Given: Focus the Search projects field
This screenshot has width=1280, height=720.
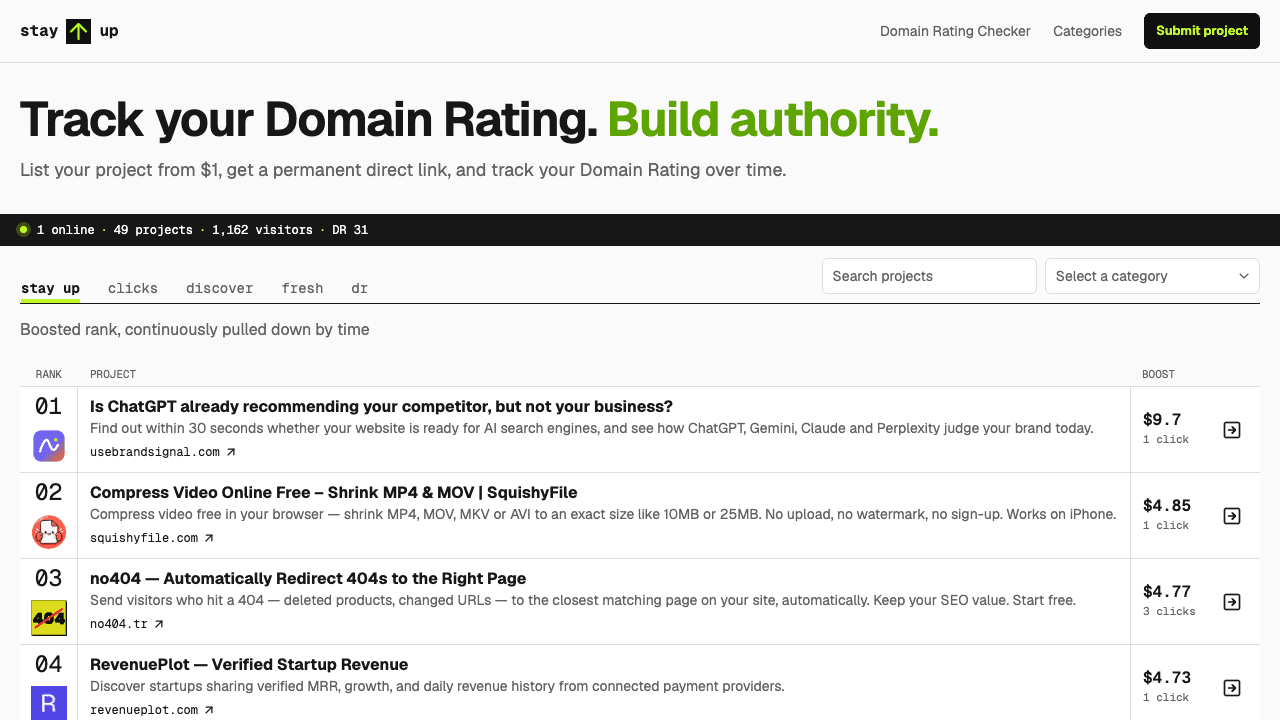Looking at the screenshot, I should (929, 276).
